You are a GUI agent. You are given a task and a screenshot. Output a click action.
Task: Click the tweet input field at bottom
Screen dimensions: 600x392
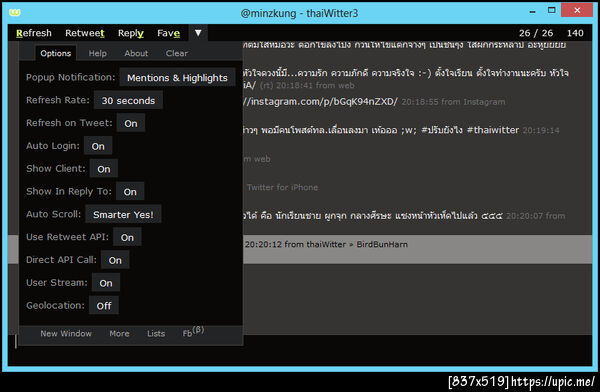click(x=300, y=350)
